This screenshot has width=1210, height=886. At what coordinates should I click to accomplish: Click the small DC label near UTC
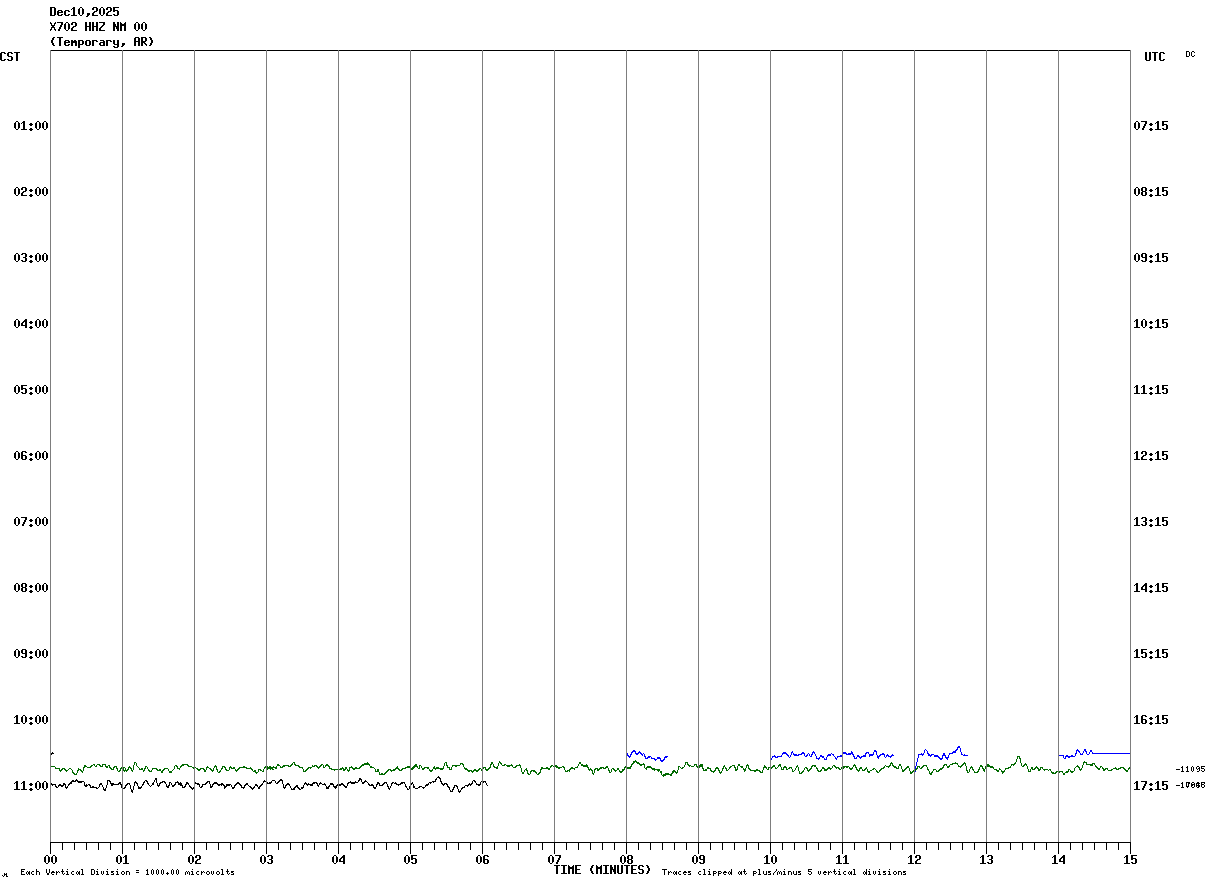click(1190, 54)
